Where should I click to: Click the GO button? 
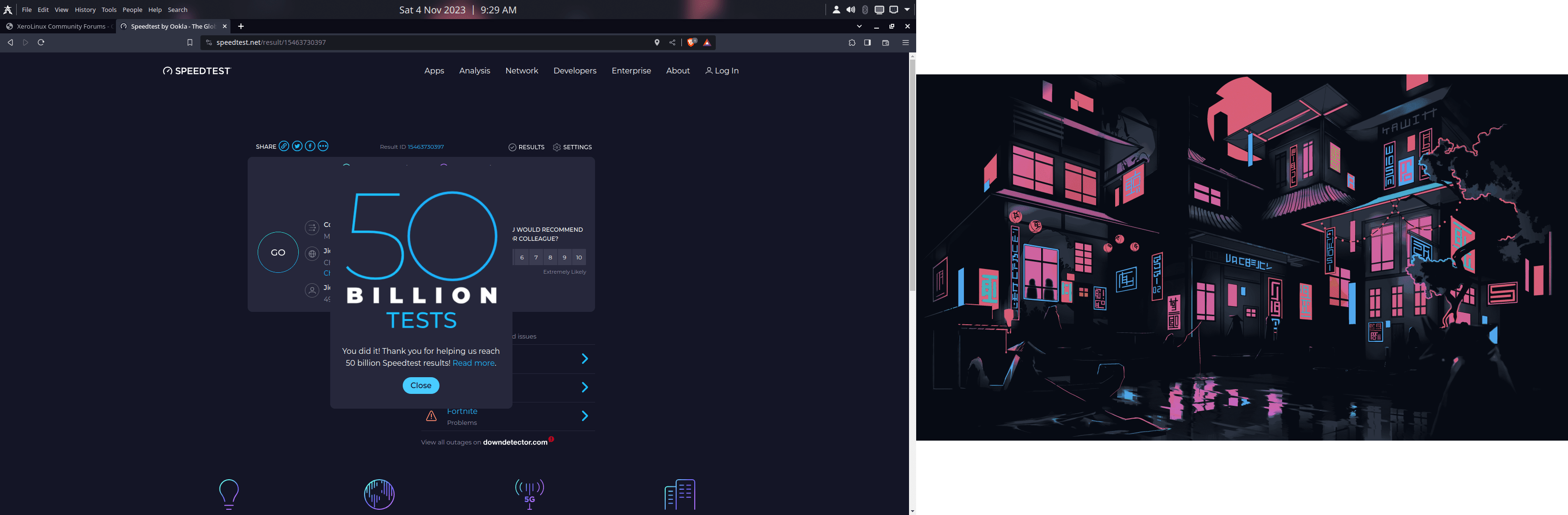278,252
